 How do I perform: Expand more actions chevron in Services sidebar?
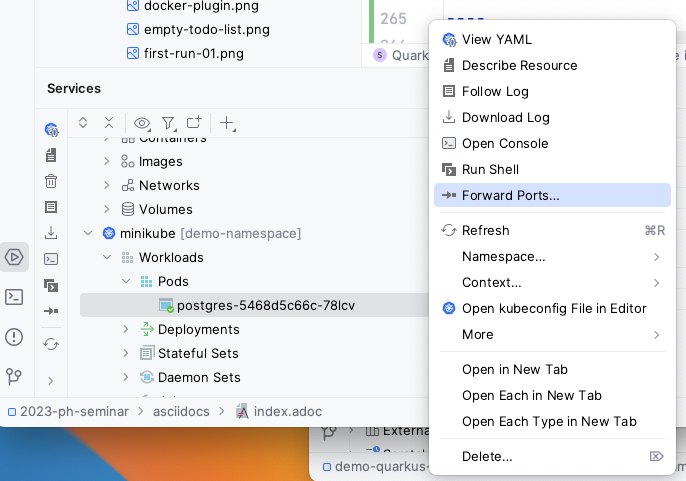point(51,381)
